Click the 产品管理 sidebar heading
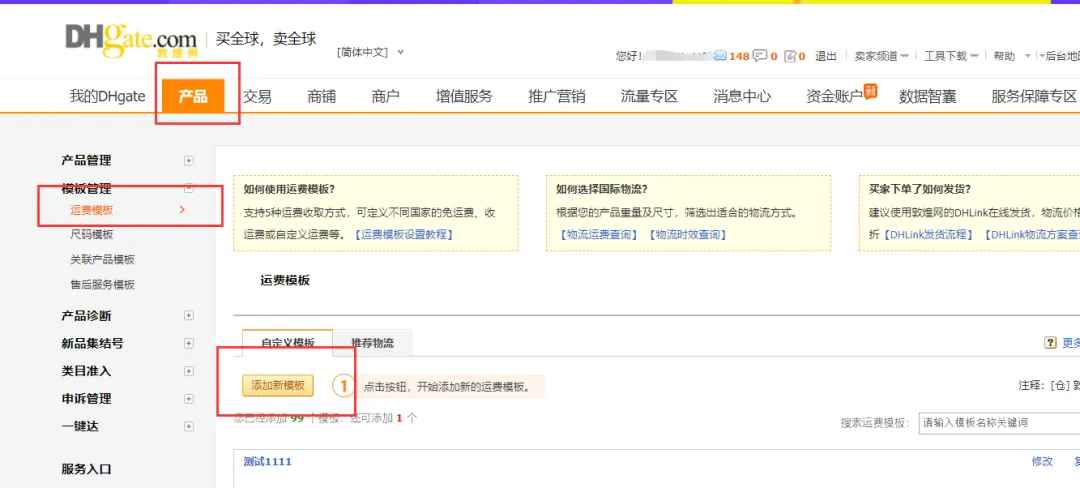The height and width of the screenshot is (488, 1080). point(86,160)
